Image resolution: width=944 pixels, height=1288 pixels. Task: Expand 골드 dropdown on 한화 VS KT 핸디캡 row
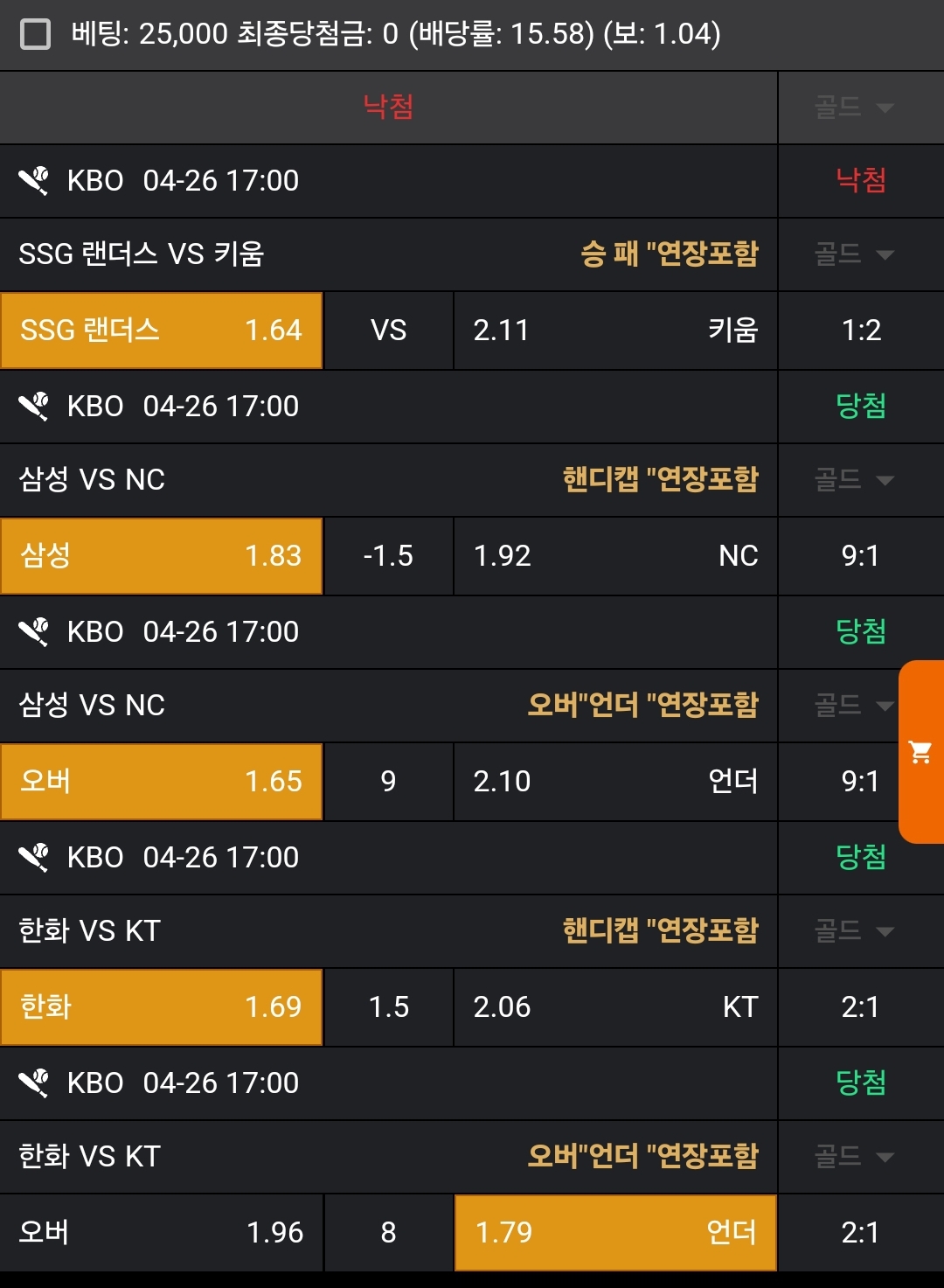click(854, 931)
